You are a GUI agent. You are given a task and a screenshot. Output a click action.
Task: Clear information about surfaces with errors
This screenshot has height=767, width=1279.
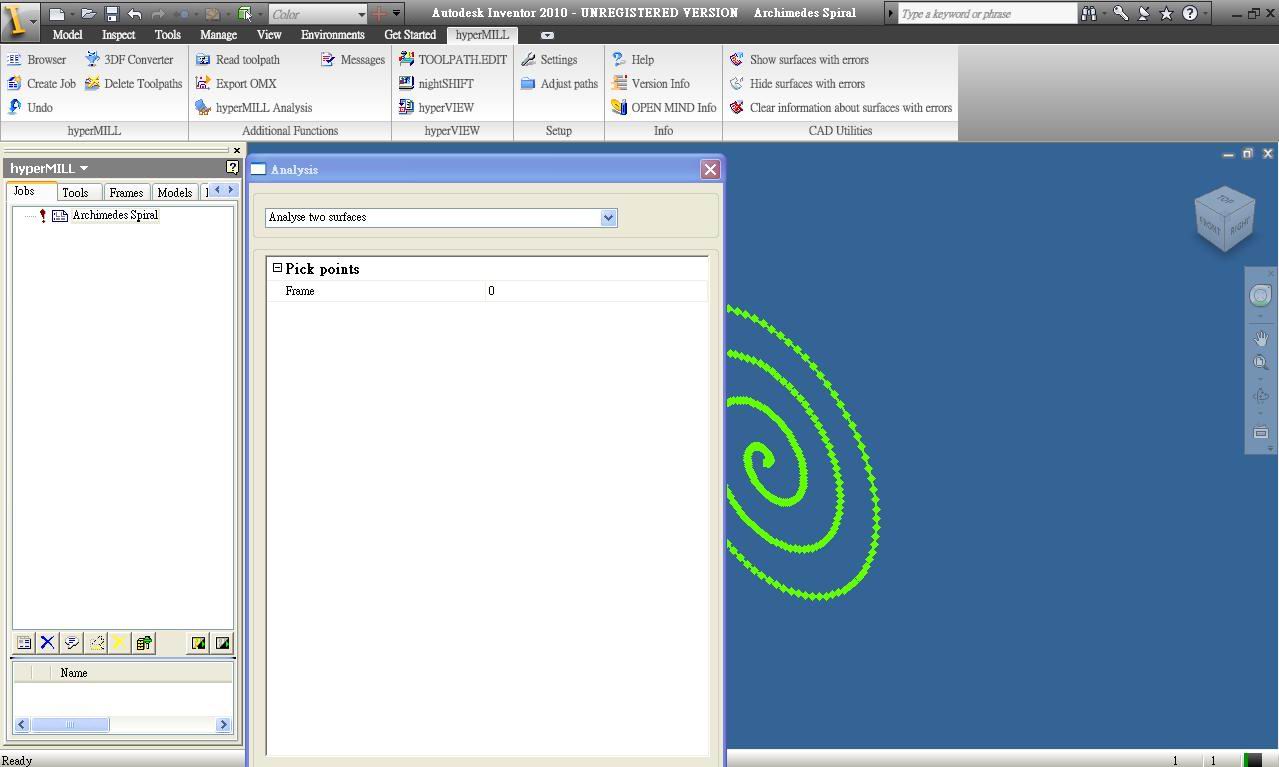pyautogui.click(x=841, y=108)
